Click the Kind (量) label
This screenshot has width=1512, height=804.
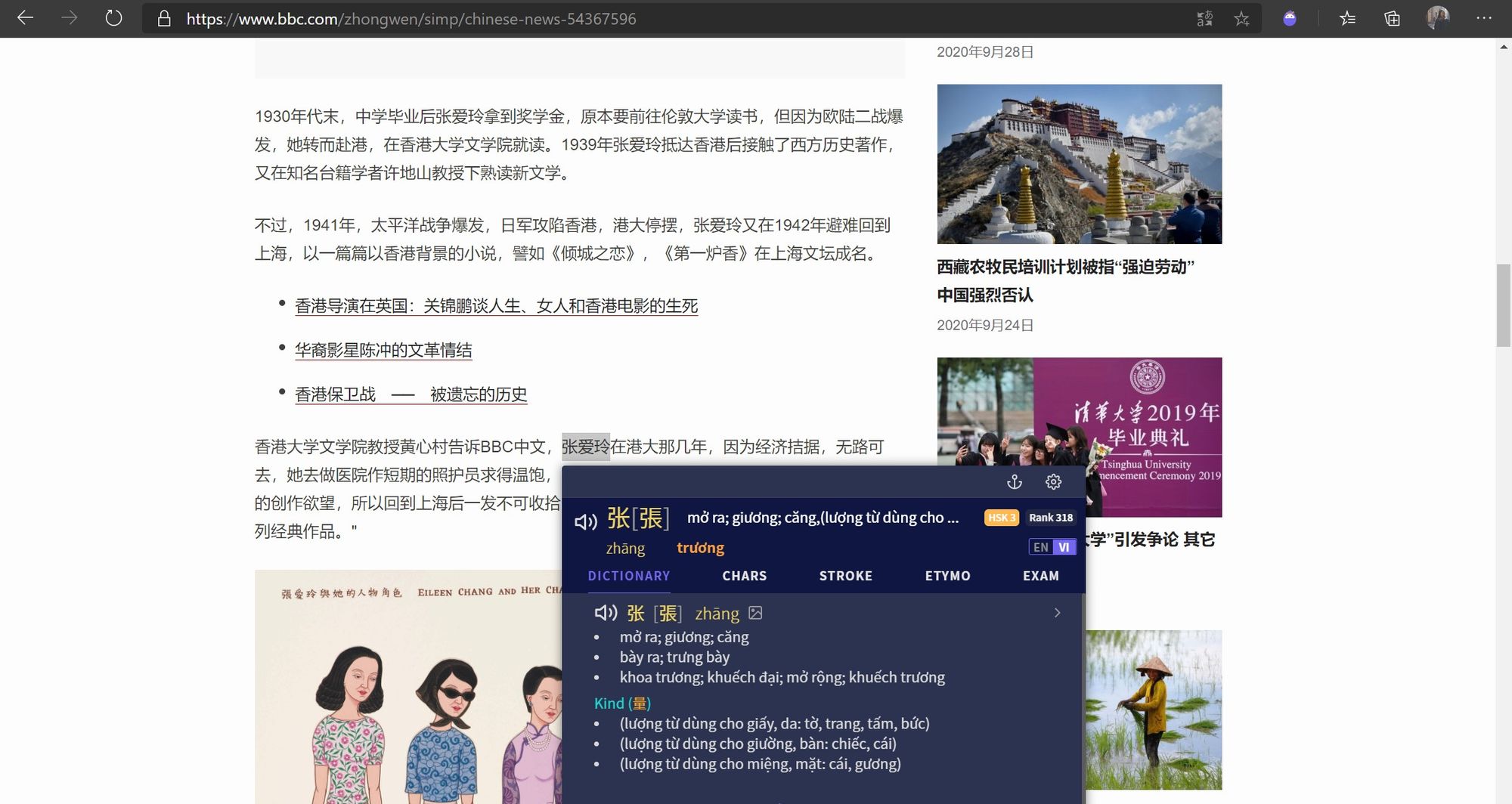tap(622, 703)
